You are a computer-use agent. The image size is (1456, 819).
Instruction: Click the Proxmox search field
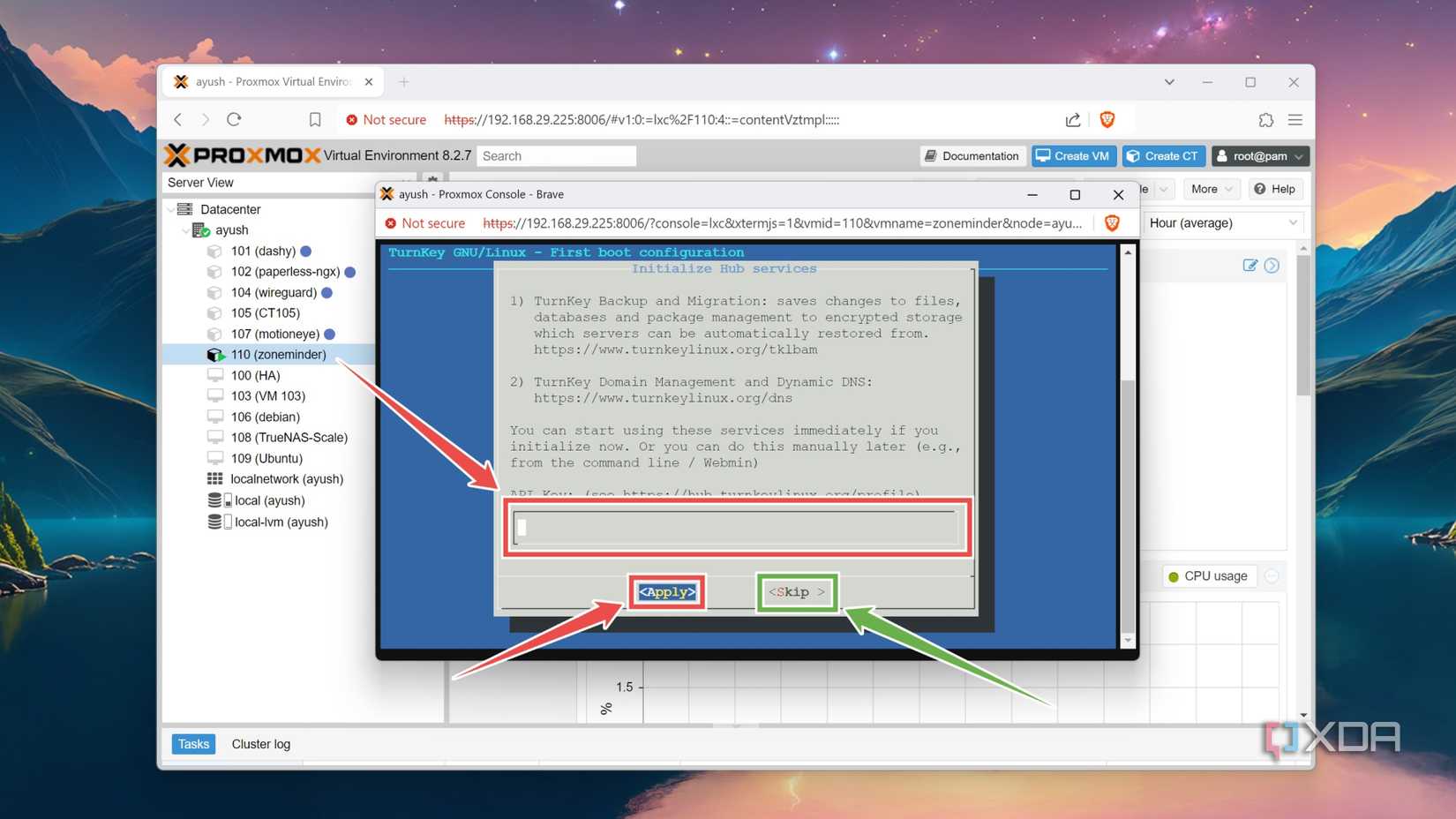point(556,156)
